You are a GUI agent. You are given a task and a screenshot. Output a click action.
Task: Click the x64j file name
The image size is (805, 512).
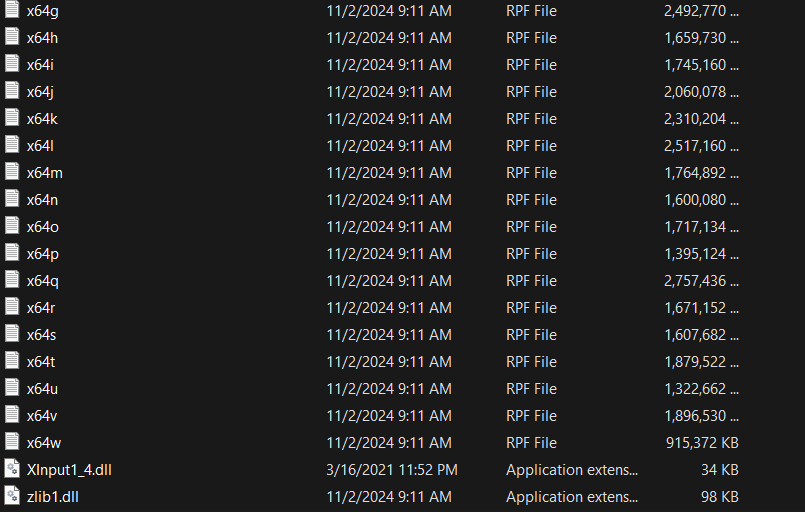click(40, 92)
